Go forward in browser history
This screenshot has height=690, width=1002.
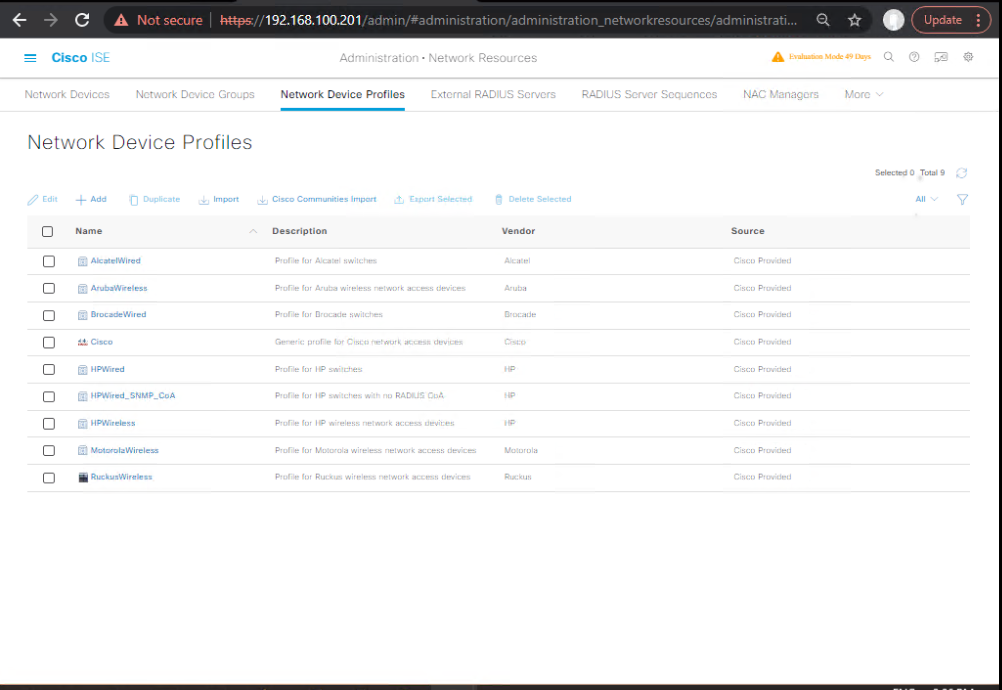50,20
